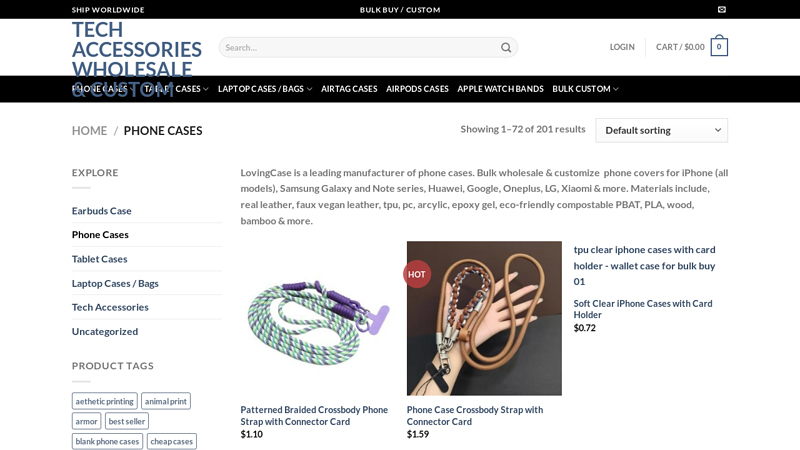Focus the Search input field

coord(360,47)
